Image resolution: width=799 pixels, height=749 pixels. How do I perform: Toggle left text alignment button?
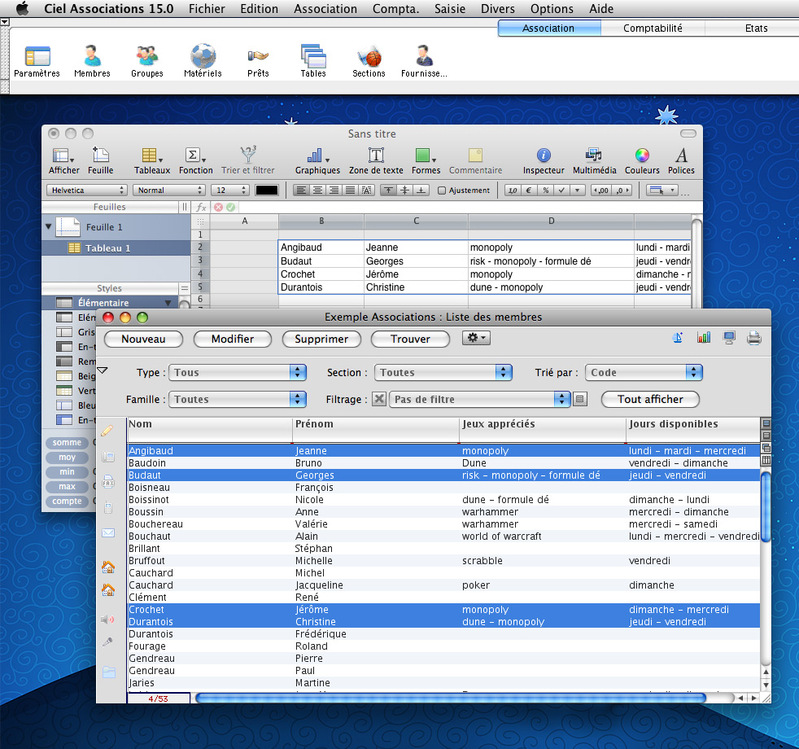point(301,191)
